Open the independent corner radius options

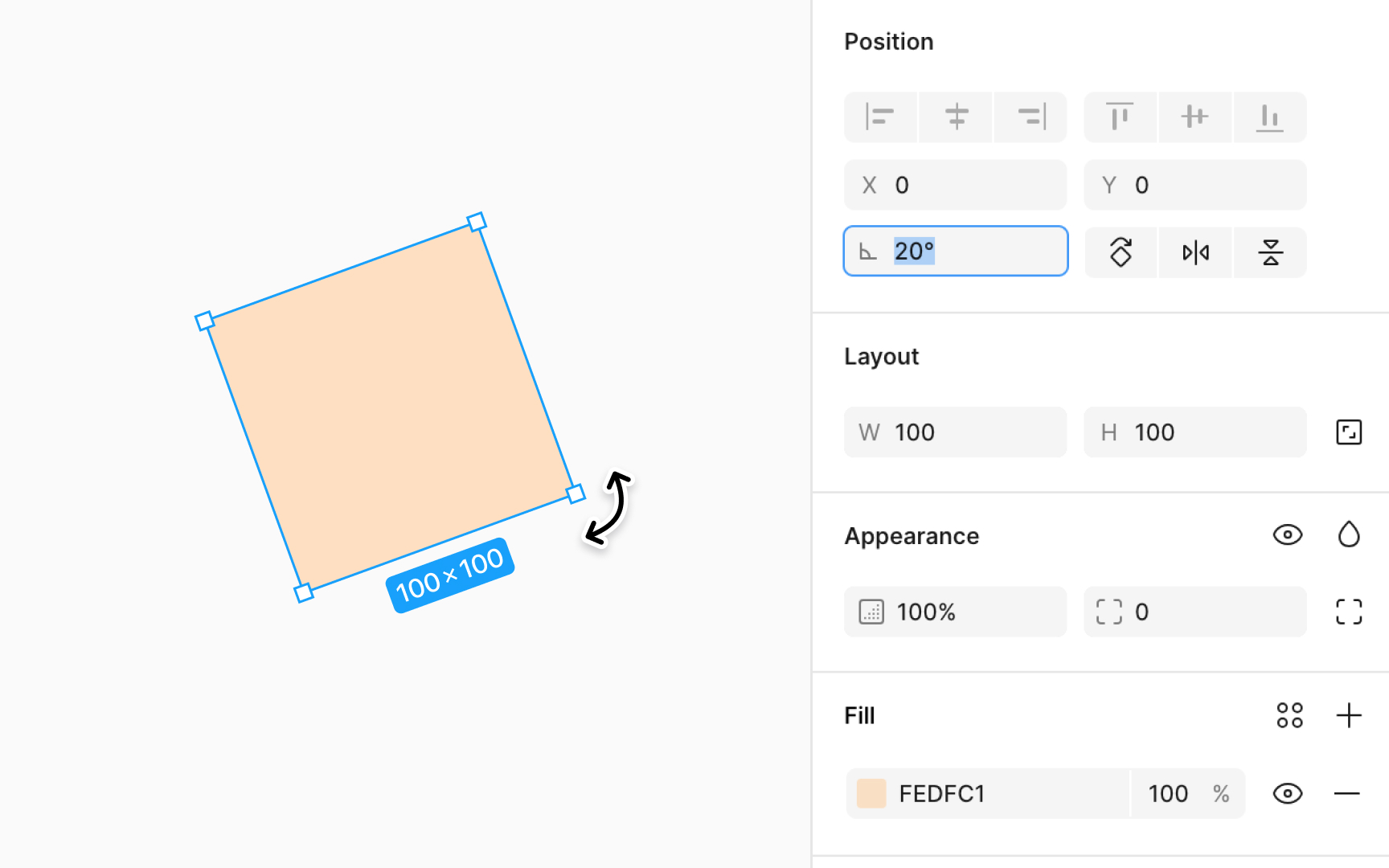click(1349, 612)
